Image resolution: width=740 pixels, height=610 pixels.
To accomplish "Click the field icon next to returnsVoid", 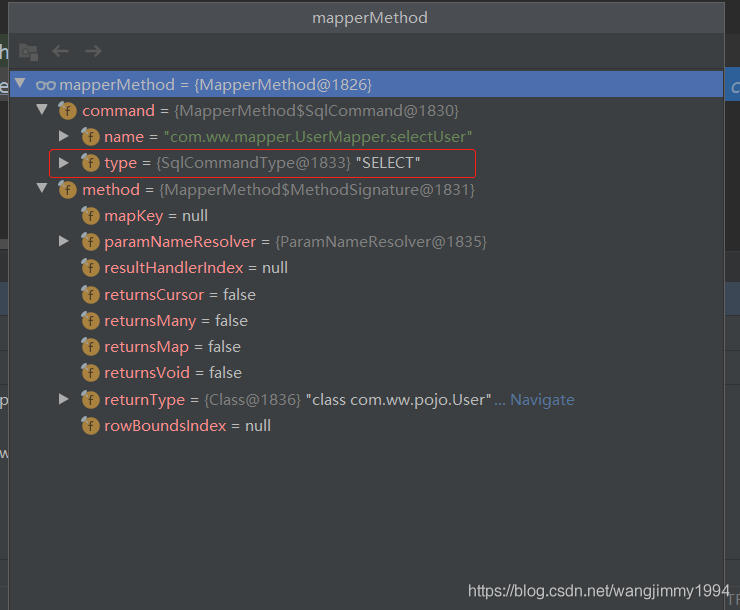I will point(90,373).
